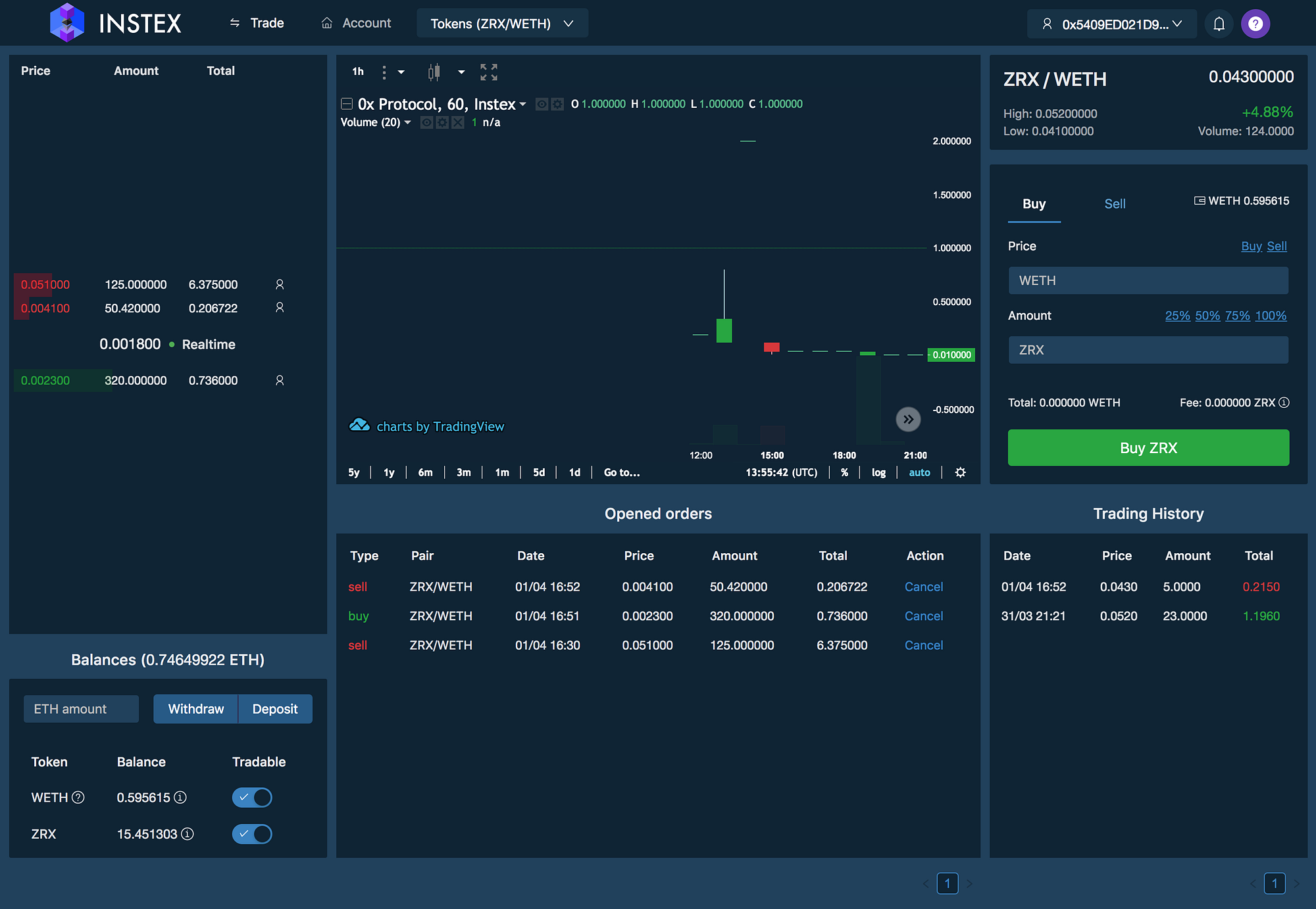Click the ETH amount input field
1316x909 pixels.
(81, 709)
